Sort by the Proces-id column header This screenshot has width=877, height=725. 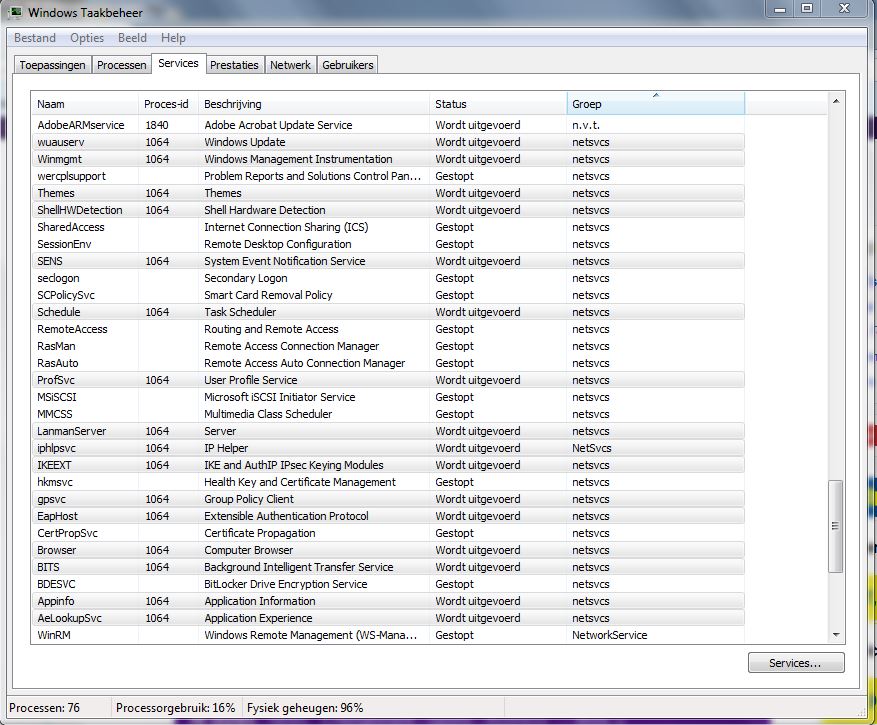pyautogui.click(x=168, y=104)
